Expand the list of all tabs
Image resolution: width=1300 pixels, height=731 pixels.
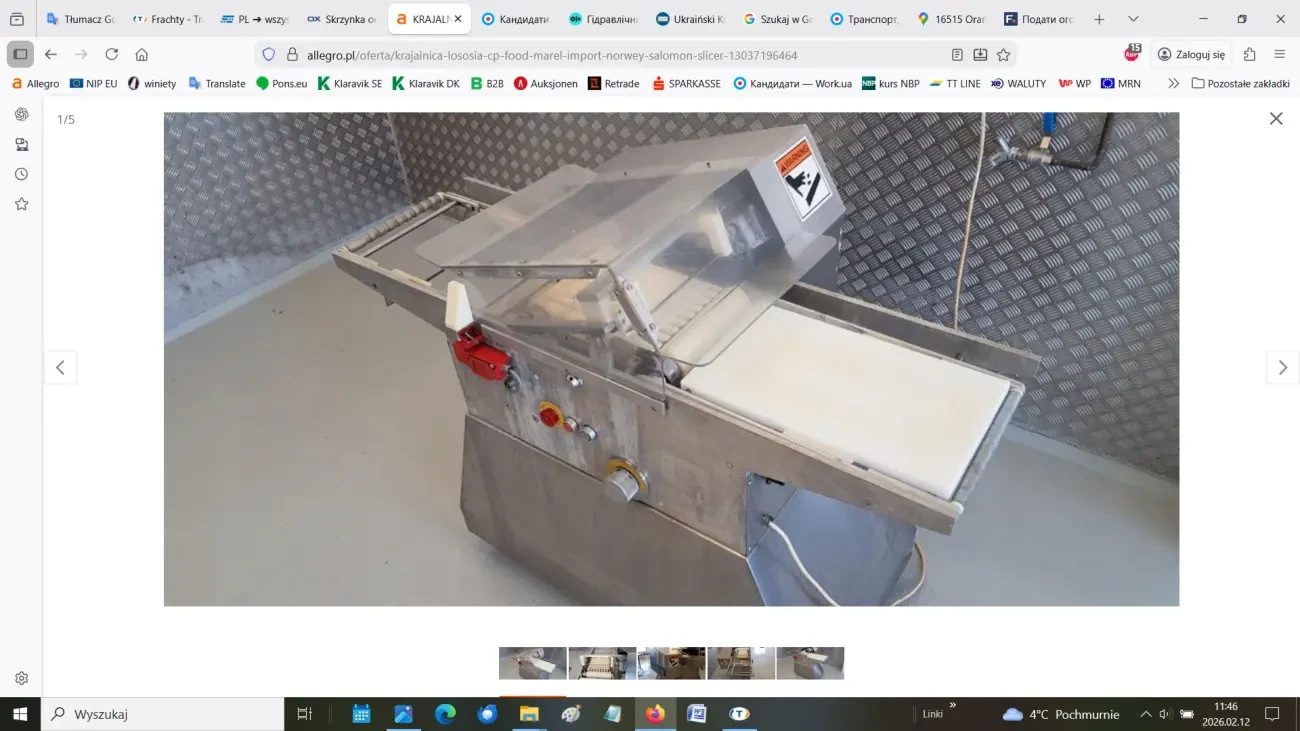pos(1133,19)
